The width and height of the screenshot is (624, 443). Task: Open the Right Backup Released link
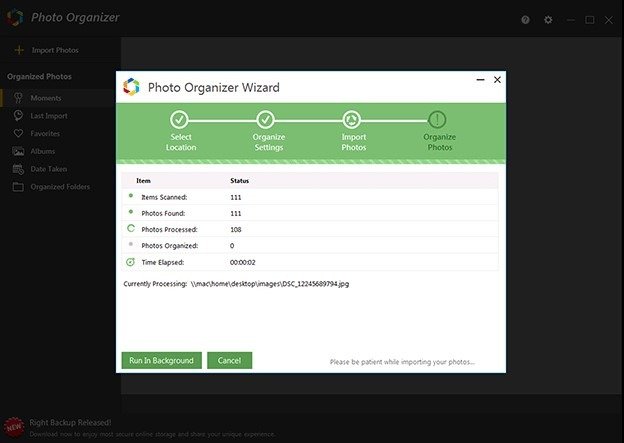70,423
